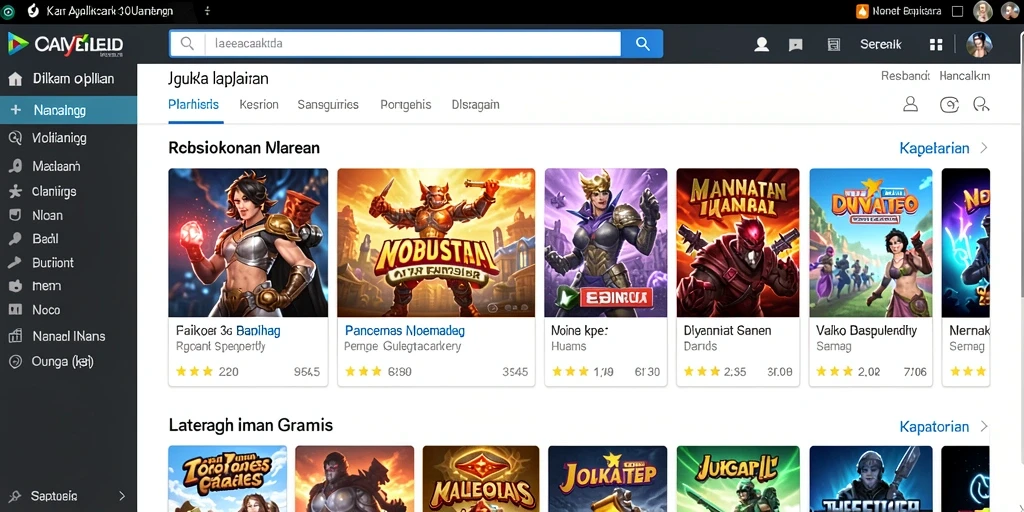Open the Dlsragain tab

[x=475, y=104]
